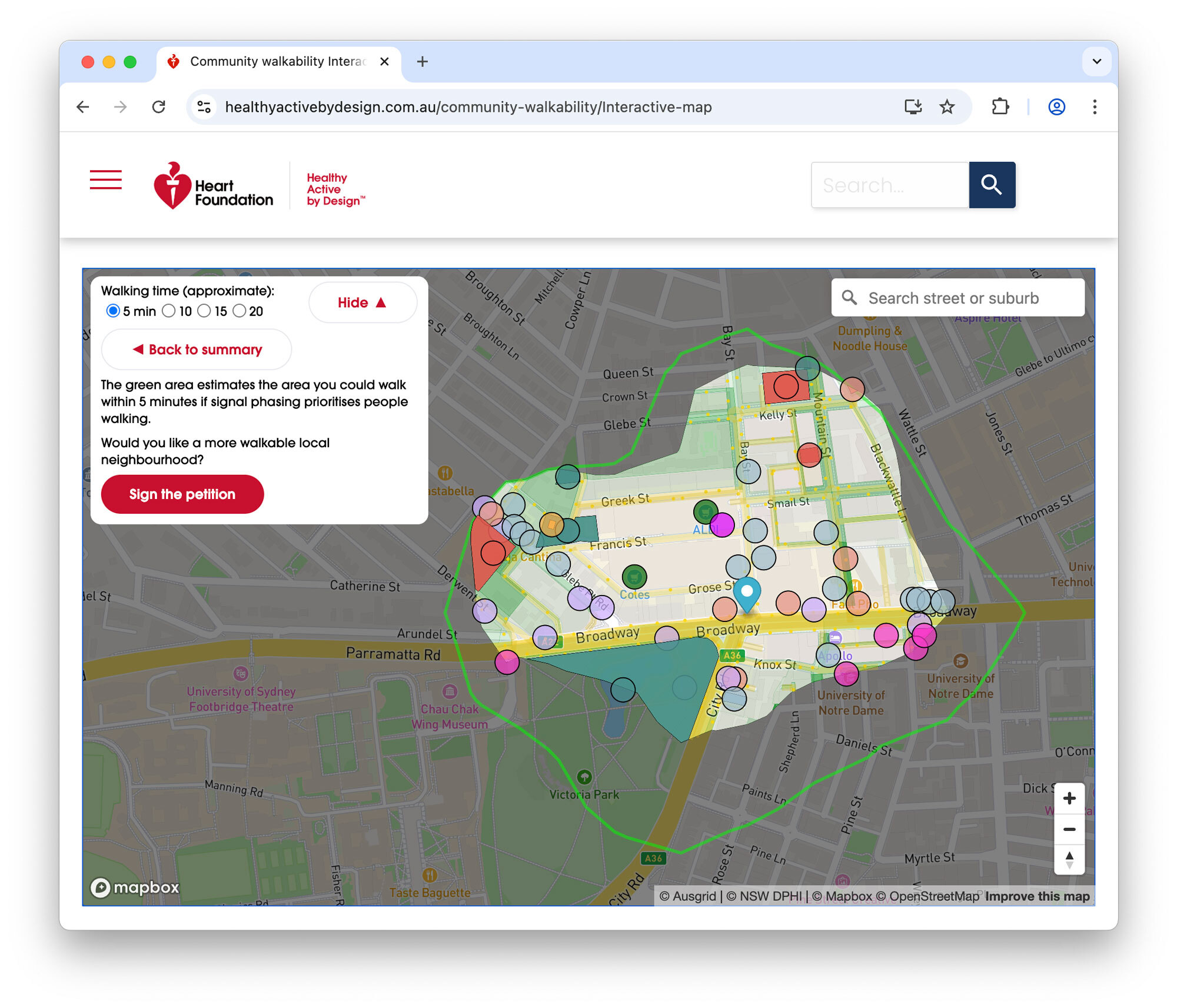Open the hamburger navigation menu
This screenshot has height=1008, width=1177.
[106, 180]
